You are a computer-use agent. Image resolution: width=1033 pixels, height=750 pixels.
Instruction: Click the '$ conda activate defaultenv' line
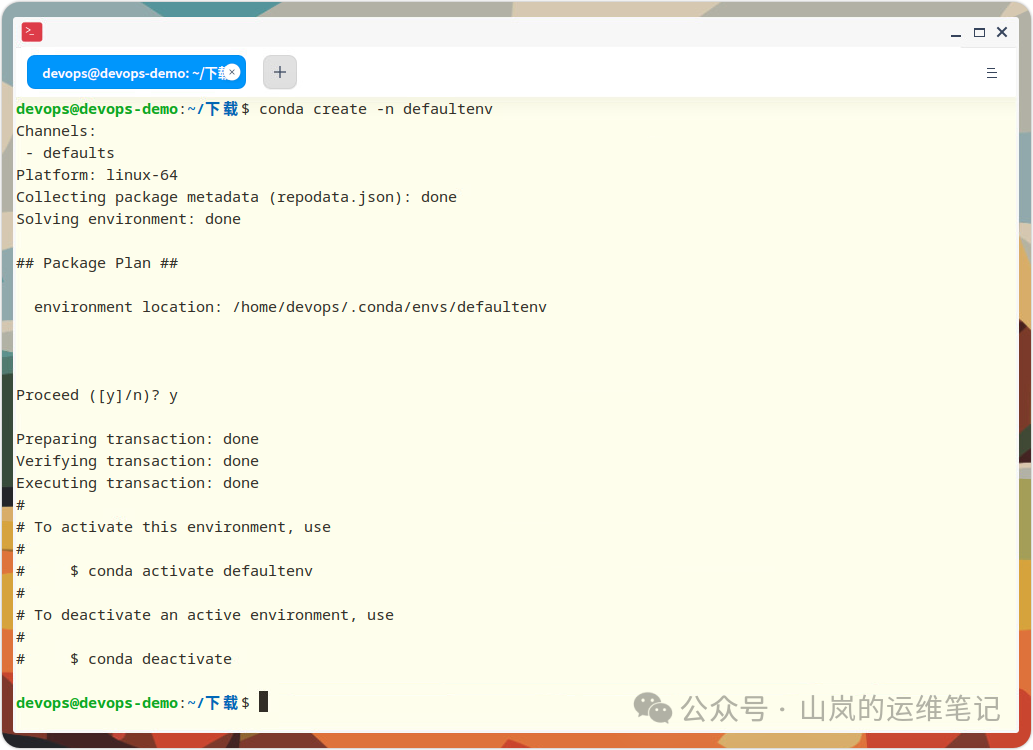pos(191,571)
